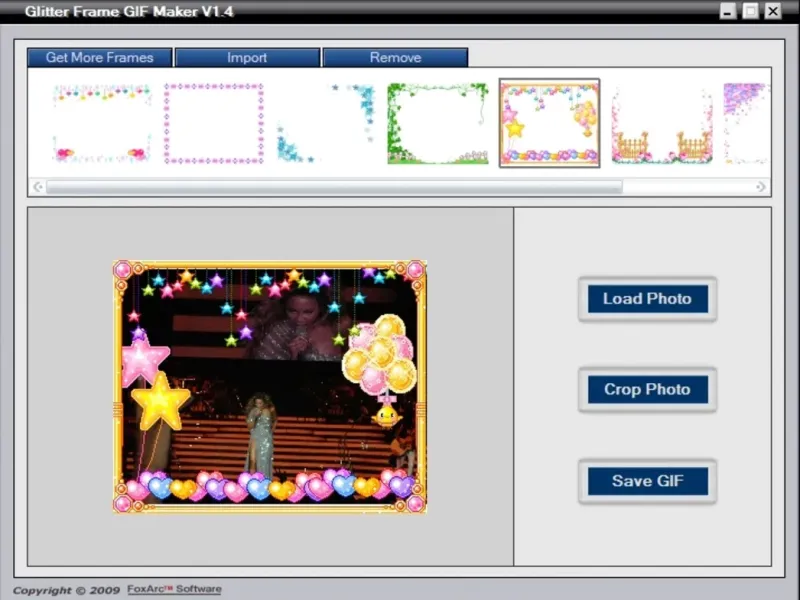This screenshot has height=600, width=800.
Task: Click the Load Photo button
Action: [x=647, y=299]
